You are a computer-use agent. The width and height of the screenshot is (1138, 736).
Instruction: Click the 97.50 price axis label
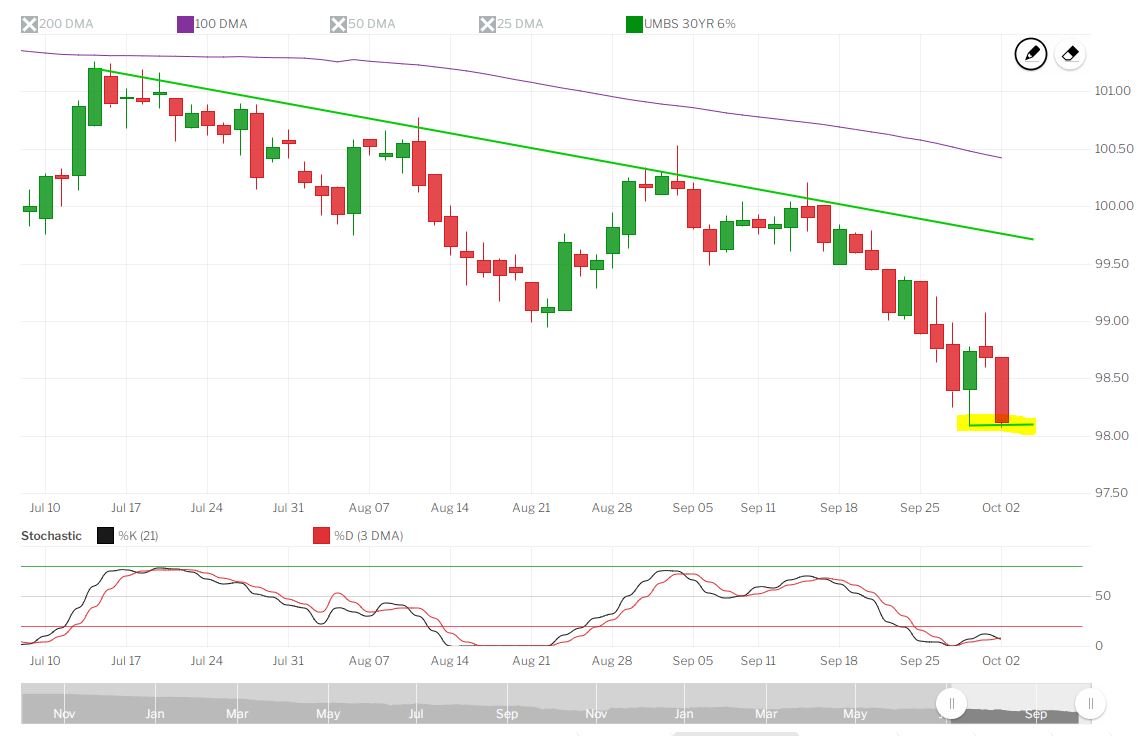tap(1112, 493)
